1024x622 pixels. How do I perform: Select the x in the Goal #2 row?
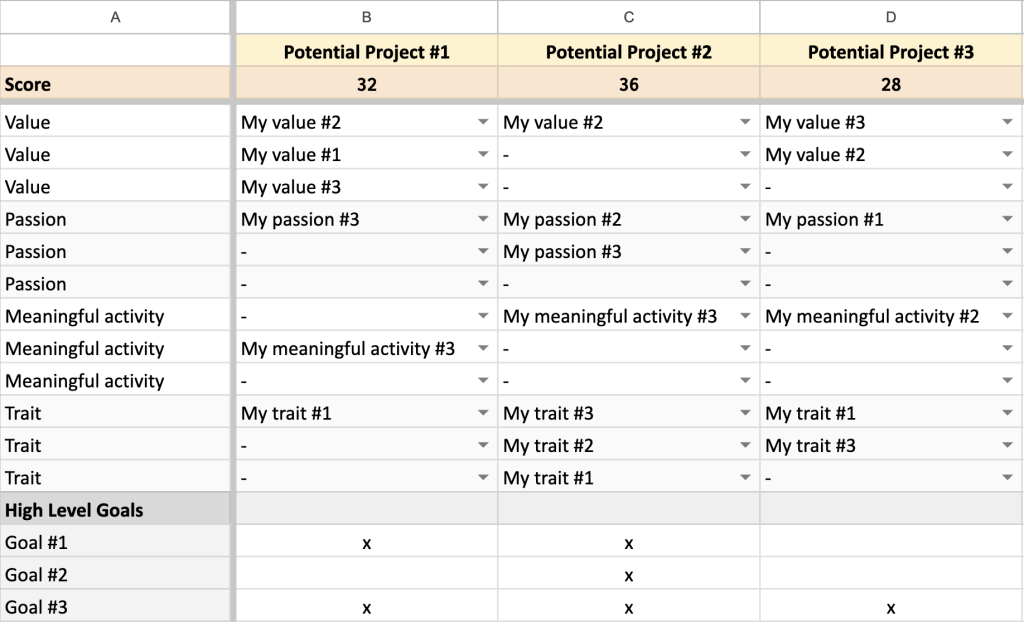coord(628,575)
